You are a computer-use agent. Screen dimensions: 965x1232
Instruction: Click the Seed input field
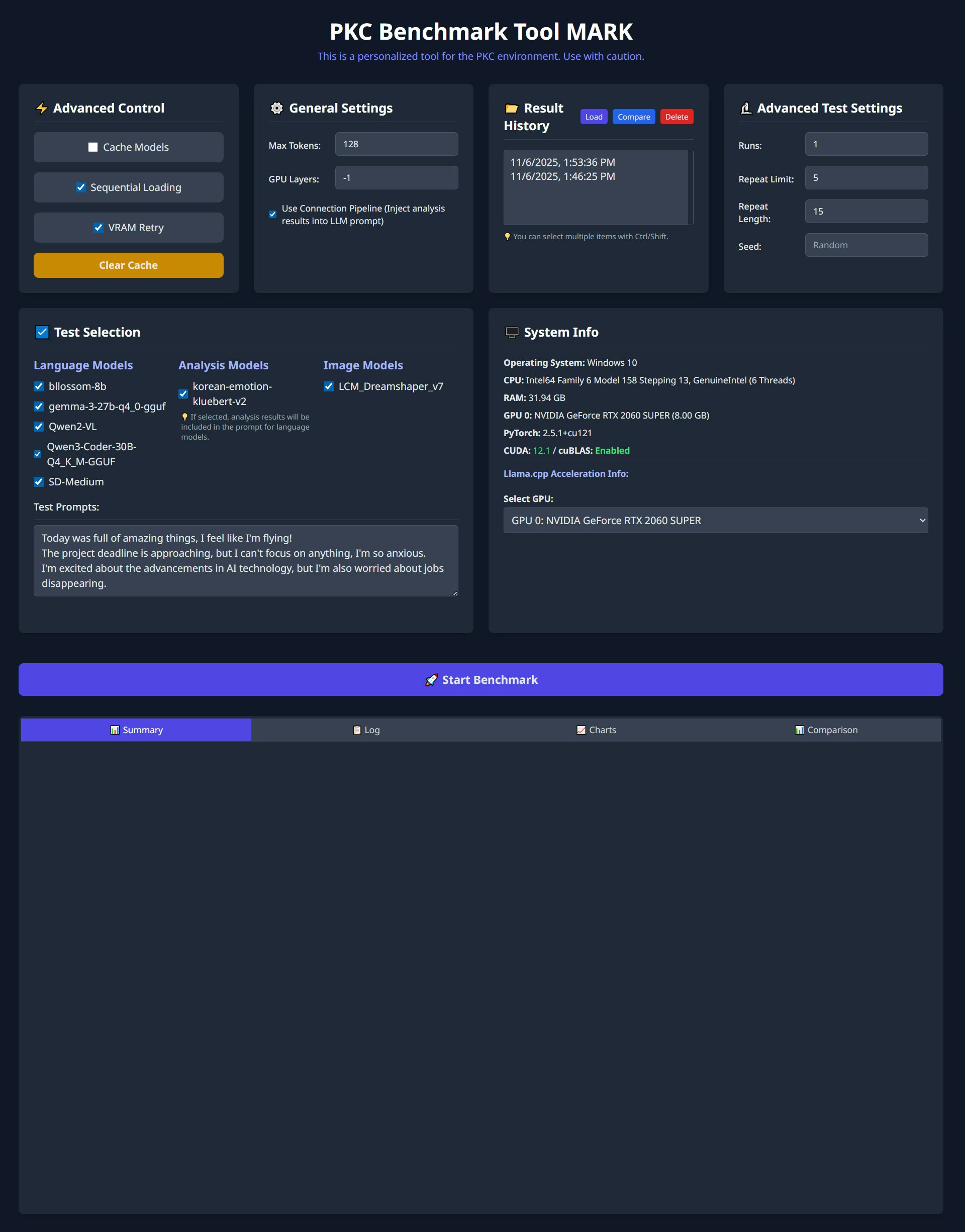point(866,245)
